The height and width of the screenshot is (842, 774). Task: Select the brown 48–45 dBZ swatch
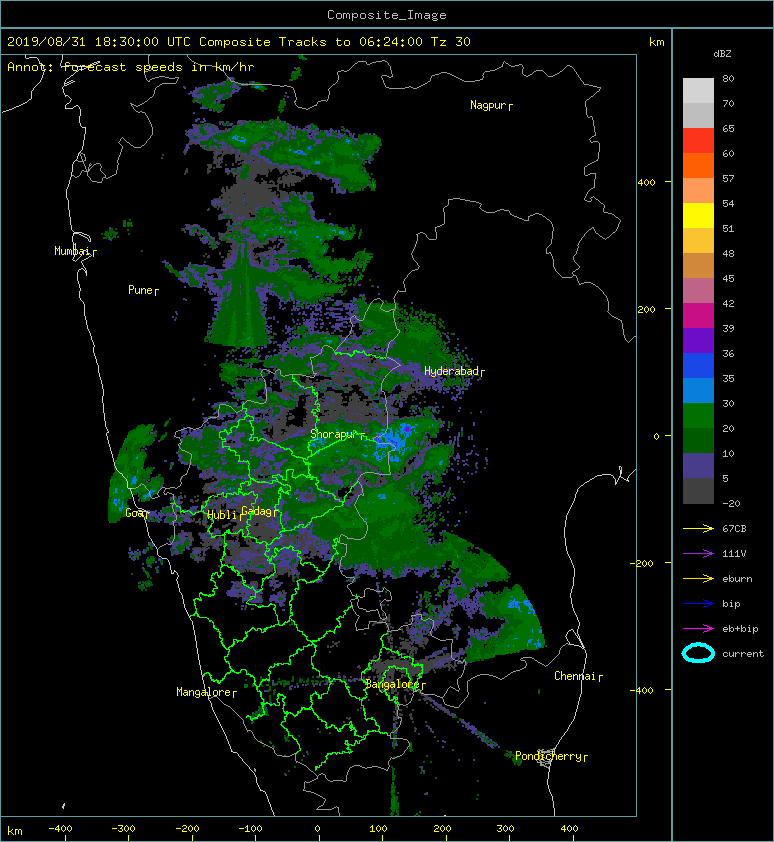coord(698,265)
